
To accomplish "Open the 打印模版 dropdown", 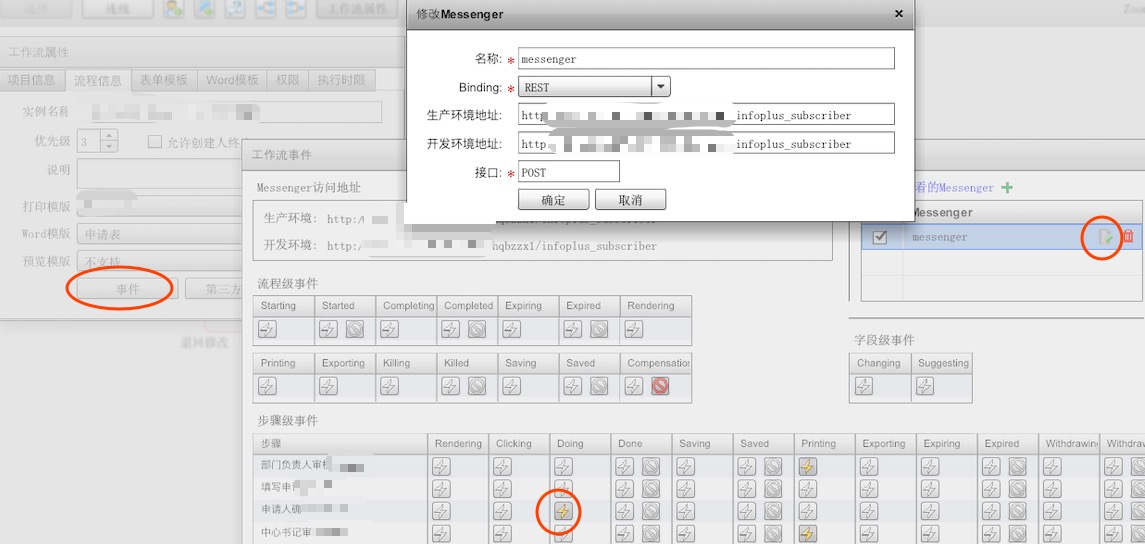I will (161, 207).
